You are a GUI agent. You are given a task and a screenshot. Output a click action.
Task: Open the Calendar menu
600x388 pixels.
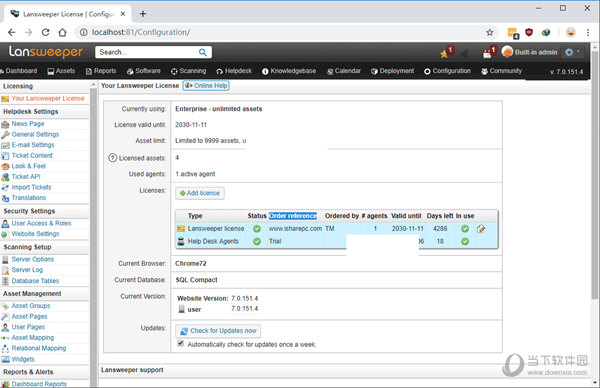click(344, 71)
